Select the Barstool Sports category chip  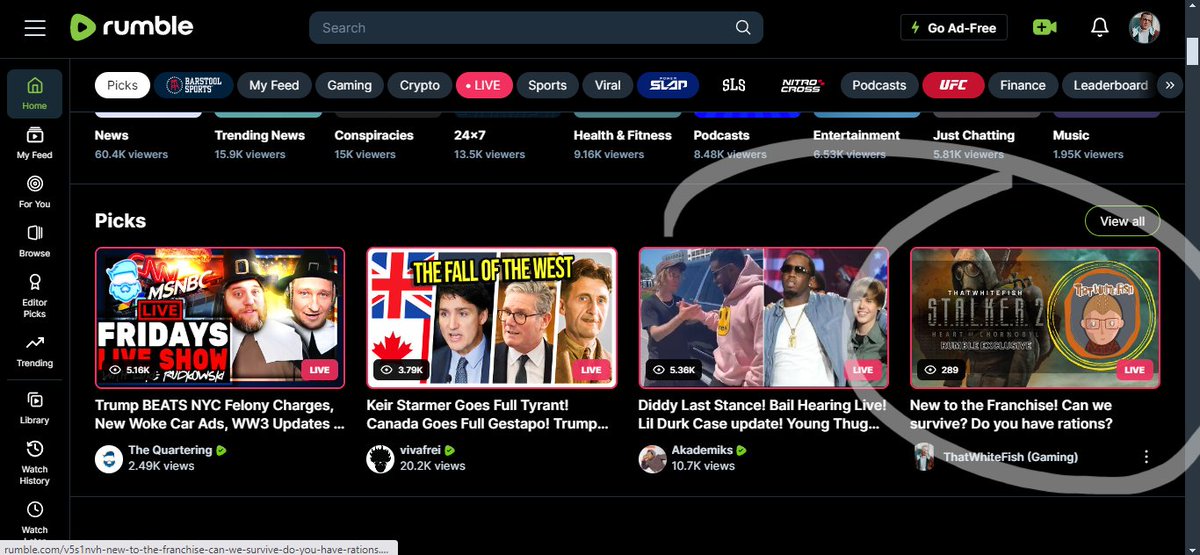193,85
